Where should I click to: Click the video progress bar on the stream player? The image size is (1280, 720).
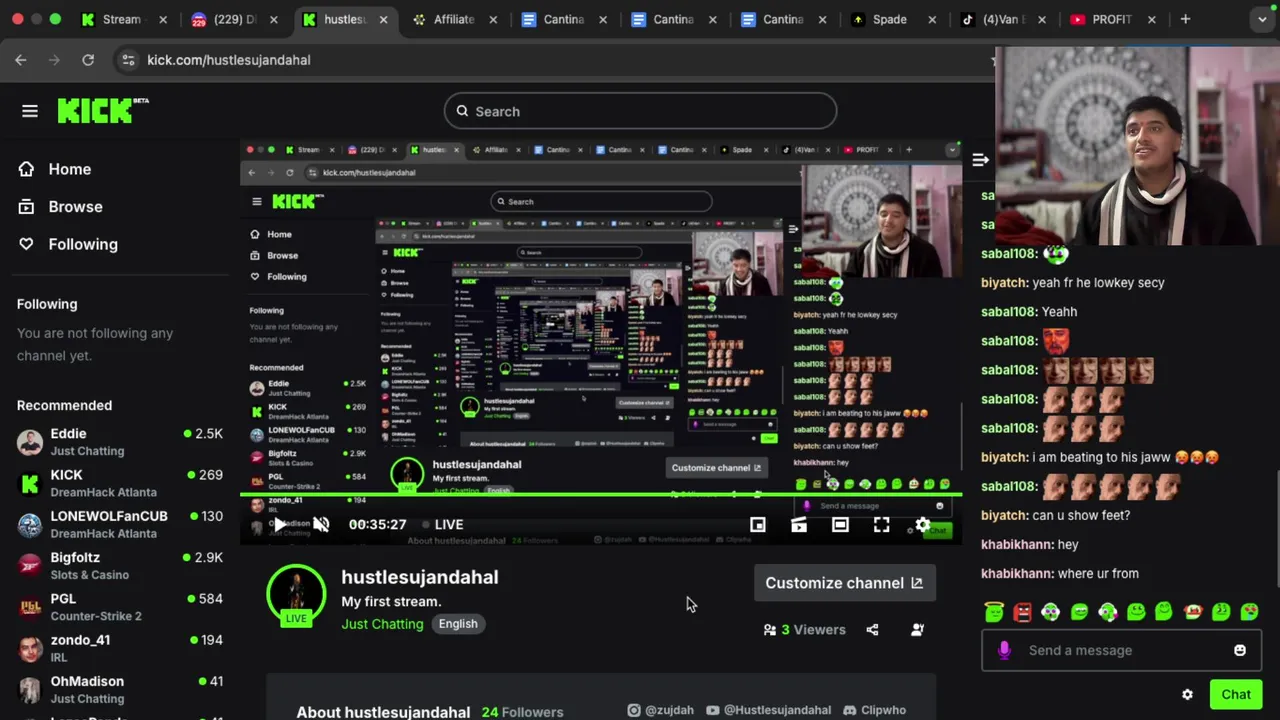click(x=600, y=494)
